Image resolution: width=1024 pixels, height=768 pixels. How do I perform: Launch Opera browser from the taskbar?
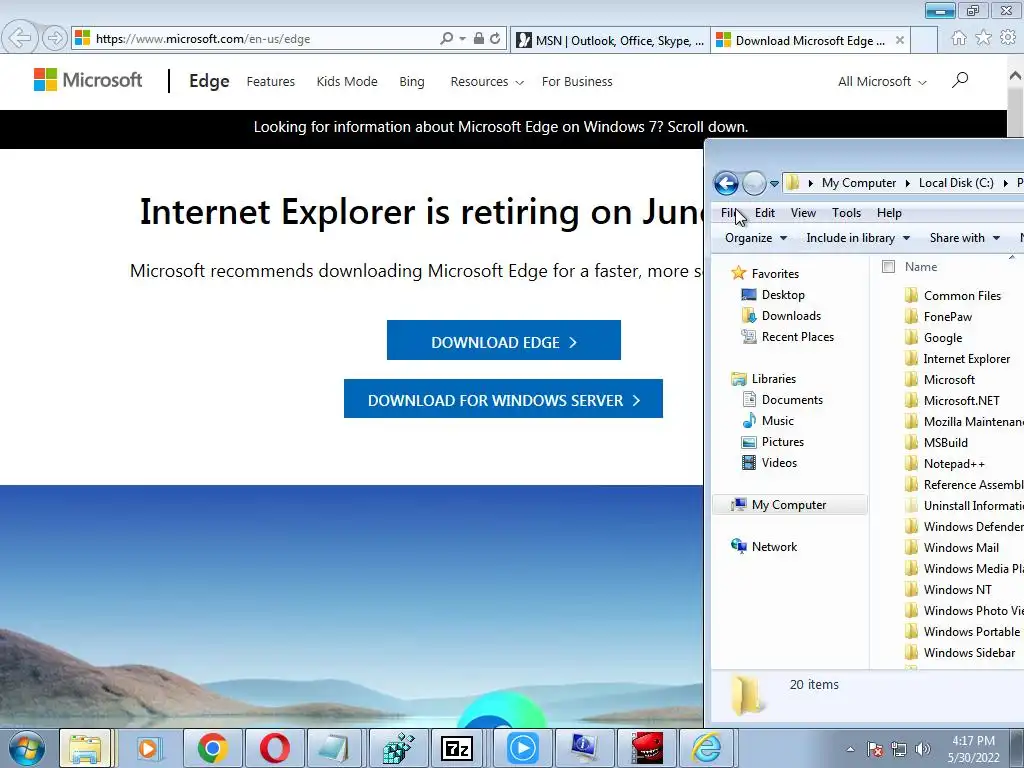tap(274, 748)
